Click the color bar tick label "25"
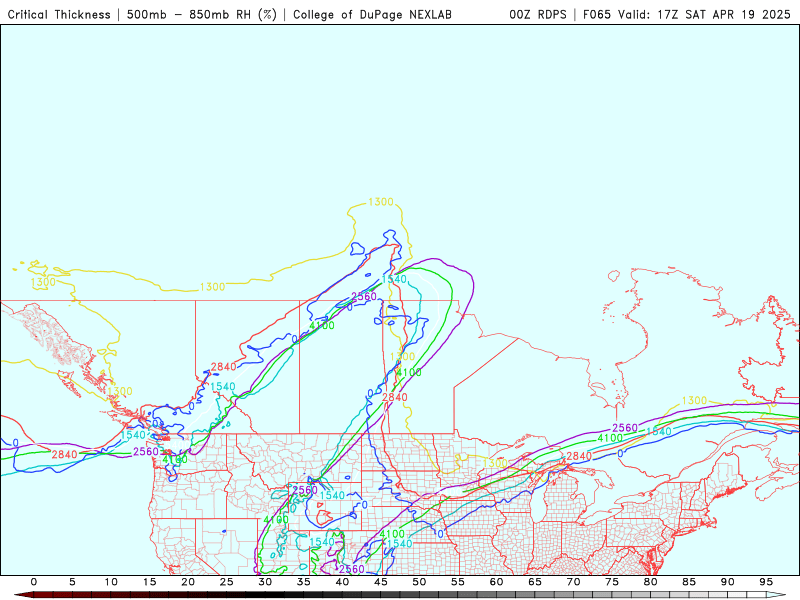The image size is (800, 600). click(227, 582)
